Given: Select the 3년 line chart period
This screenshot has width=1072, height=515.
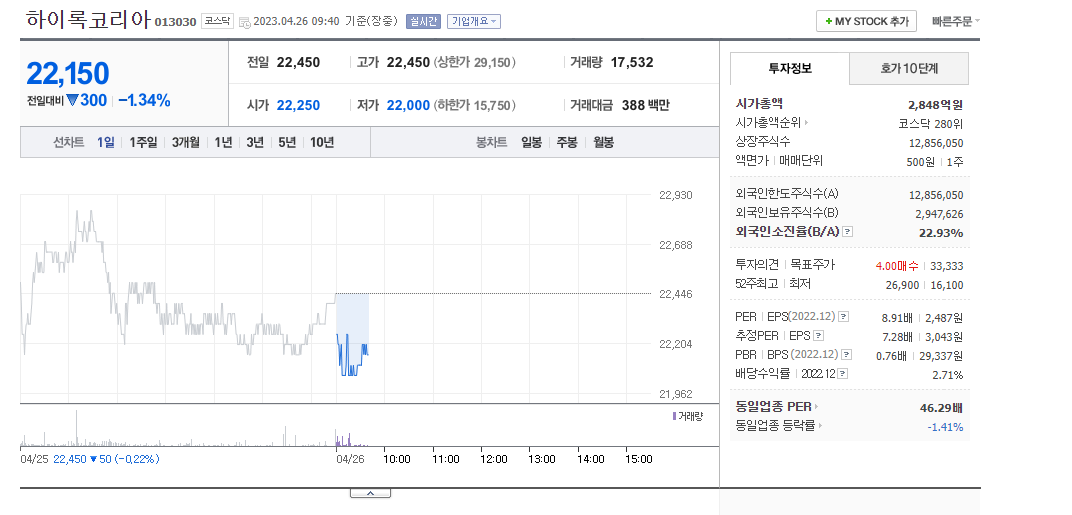Looking at the screenshot, I should (x=255, y=142).
